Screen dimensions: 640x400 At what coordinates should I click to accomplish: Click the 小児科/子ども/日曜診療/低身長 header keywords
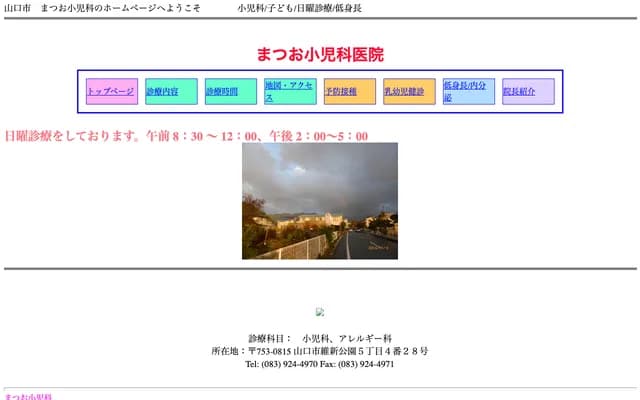(x=300, y=8)
